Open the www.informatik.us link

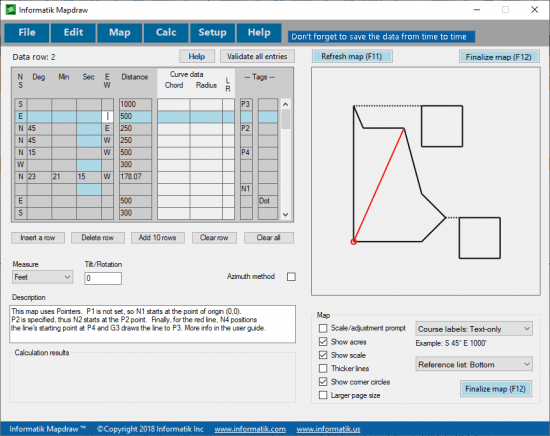(x=328, y=429)
